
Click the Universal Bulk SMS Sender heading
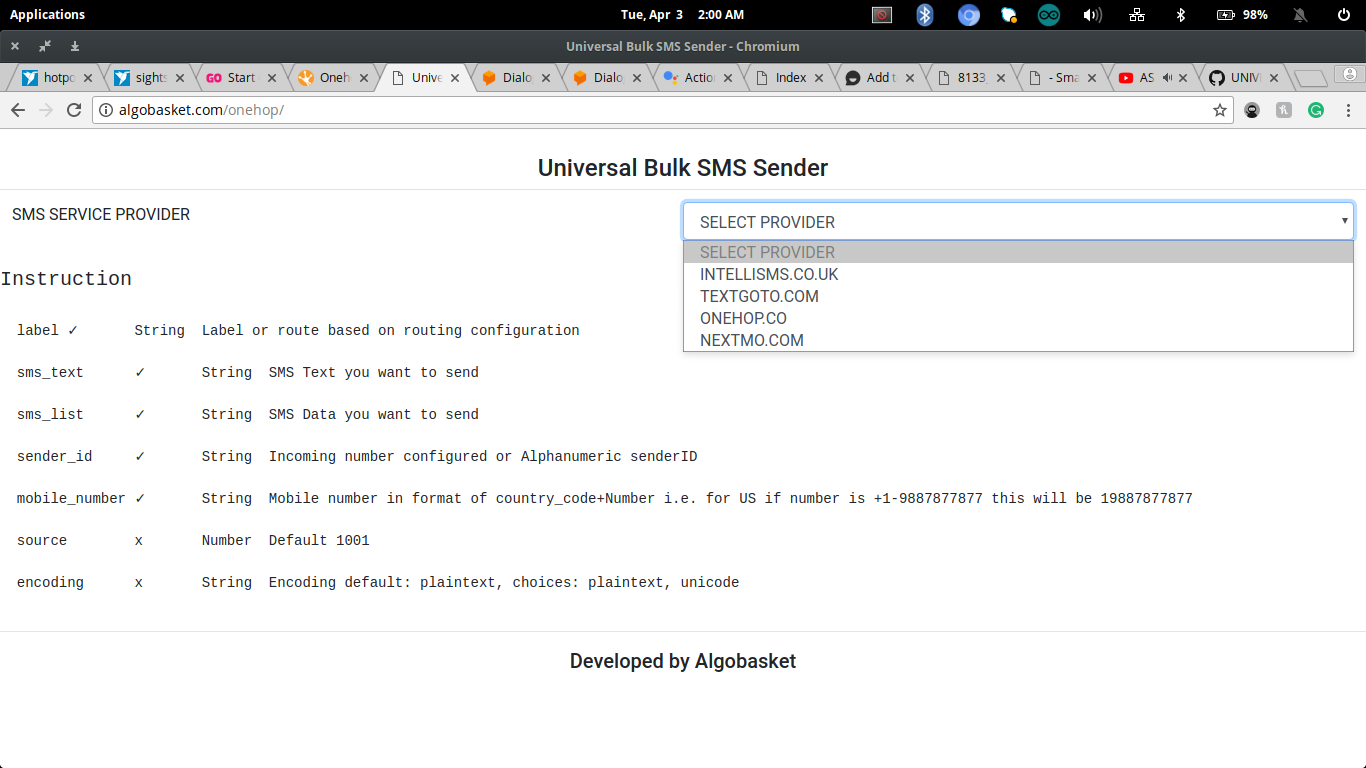pyautogui.click(x=683, y=168)
